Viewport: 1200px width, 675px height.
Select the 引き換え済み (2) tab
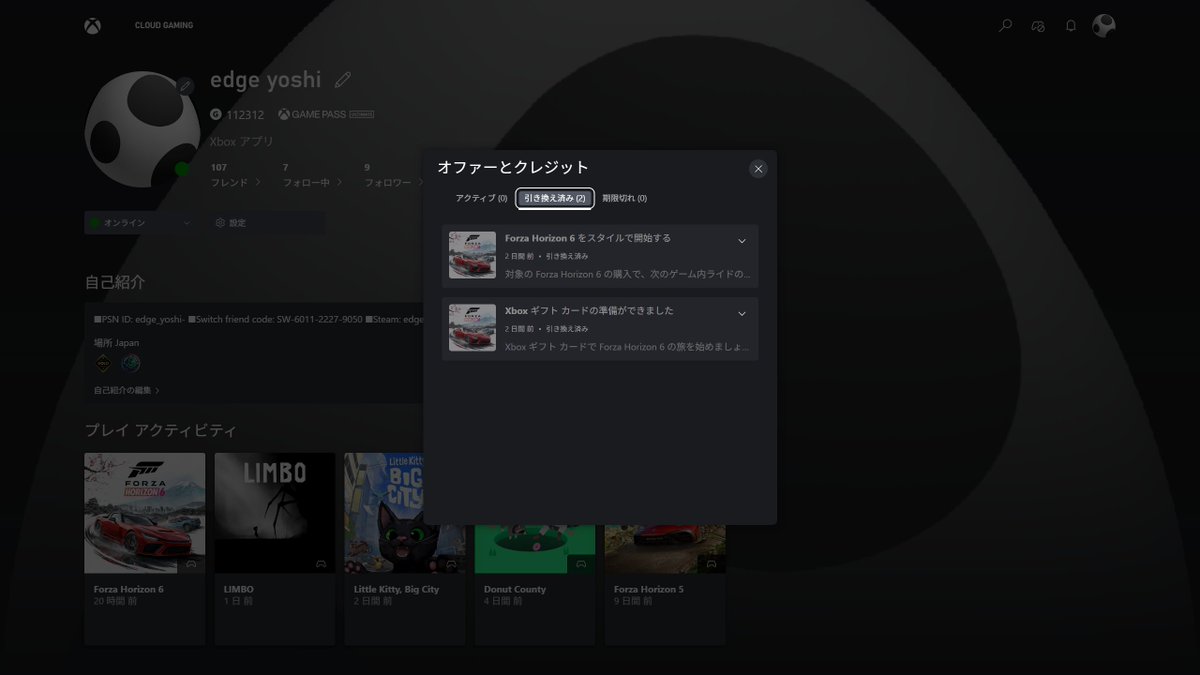coord(555,198)
